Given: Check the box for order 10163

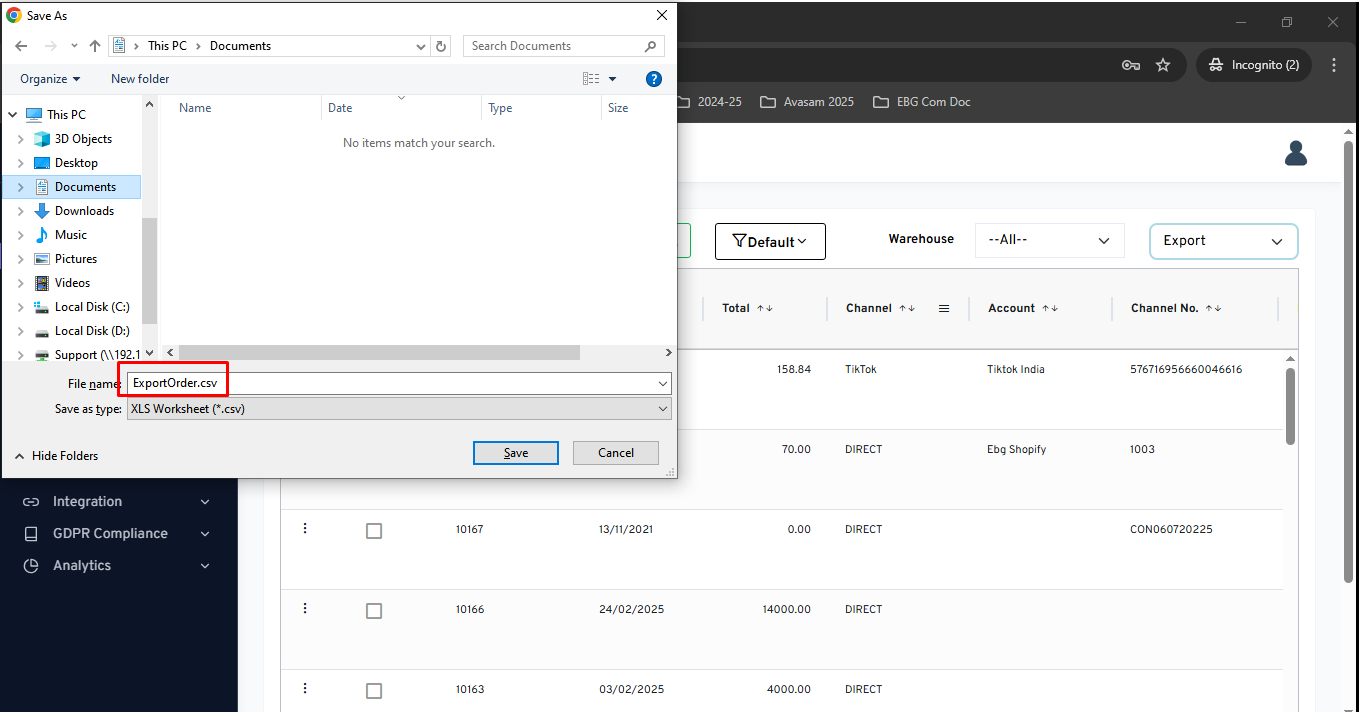Looking at the screenshot, I should tap(374, 691).
